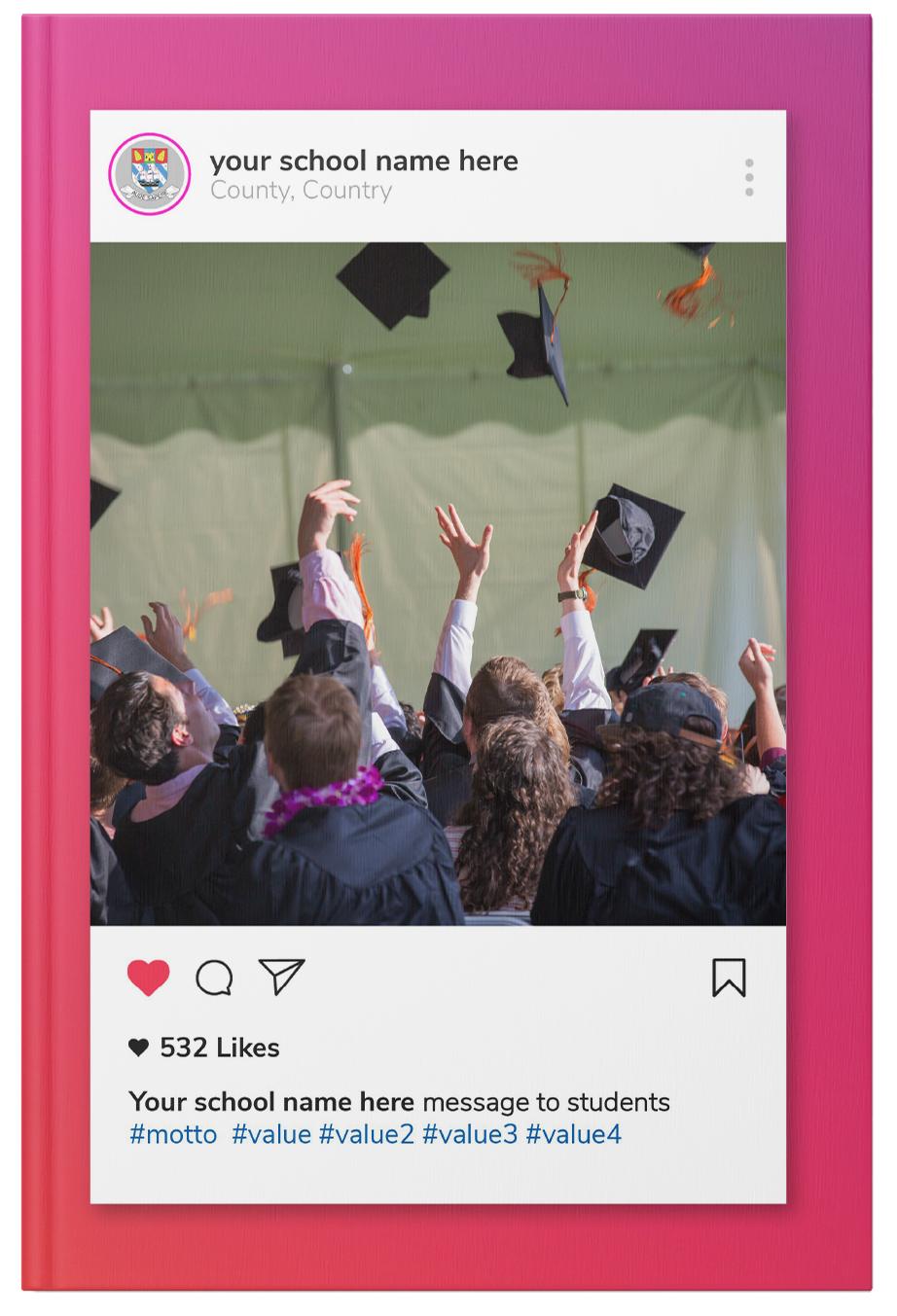Click the #value2 hashtag
897x1316 pixels.
[367, 1134]
